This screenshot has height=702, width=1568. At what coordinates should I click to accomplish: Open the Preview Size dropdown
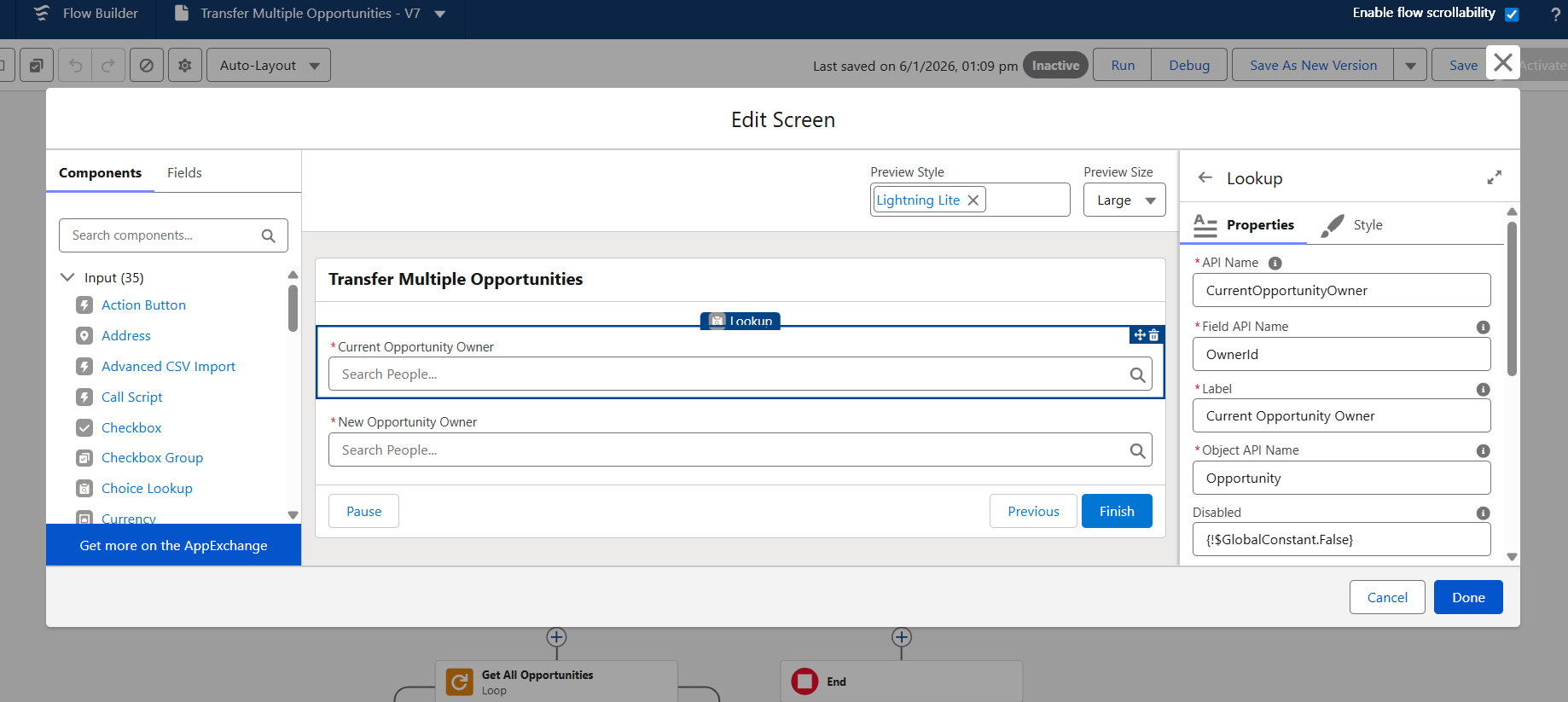pos(1124,200)
